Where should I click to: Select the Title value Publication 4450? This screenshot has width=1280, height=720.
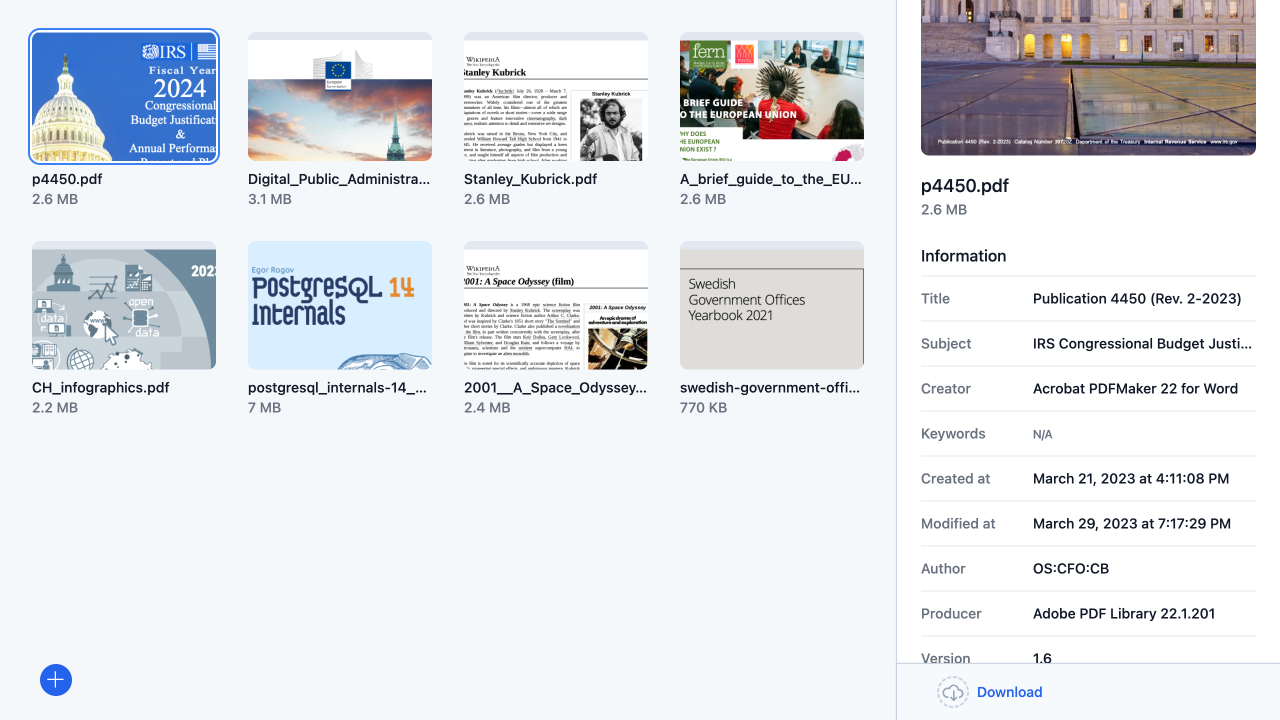(1137, 298)
